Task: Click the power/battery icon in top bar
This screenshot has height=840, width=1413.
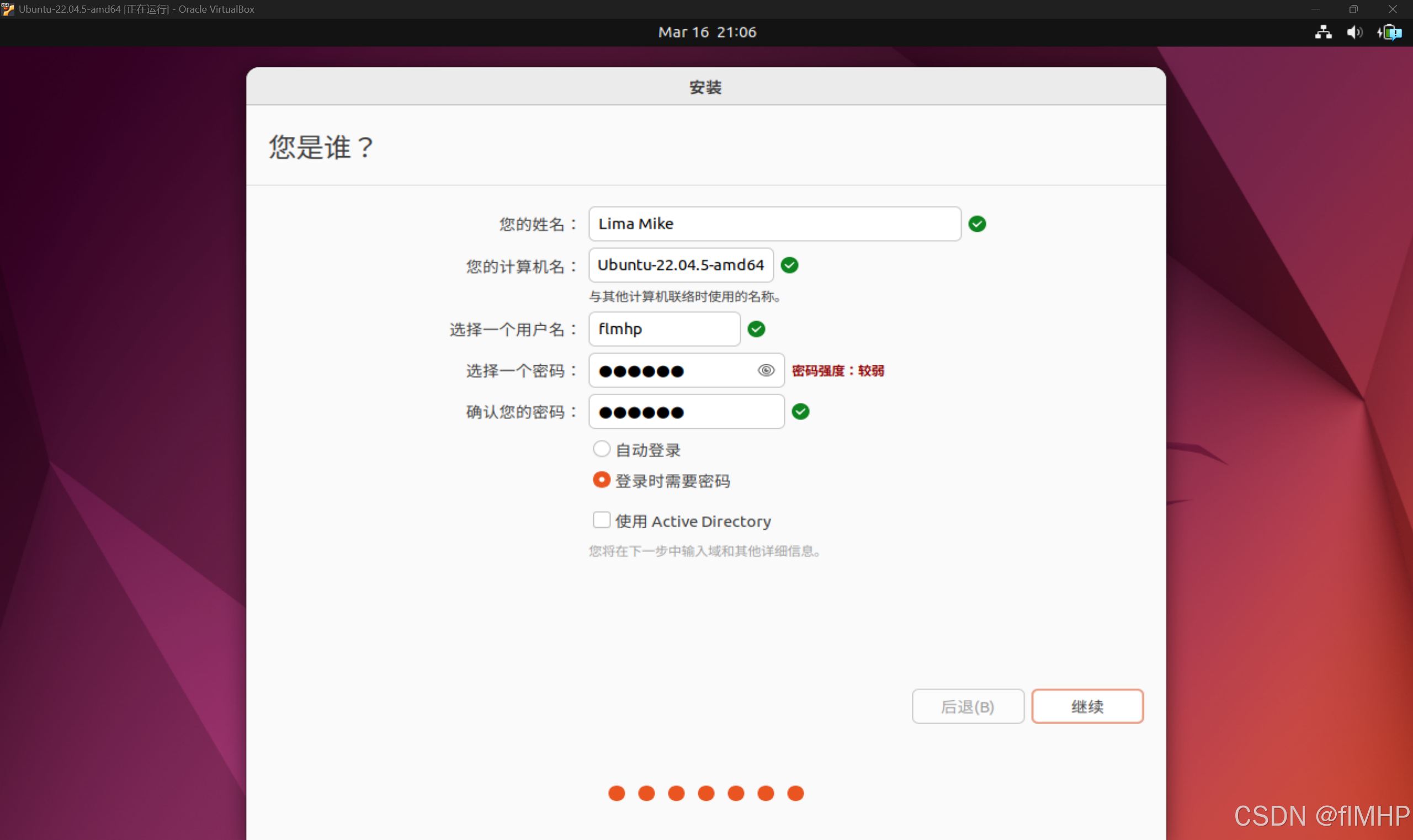Action: point(1390,32)
